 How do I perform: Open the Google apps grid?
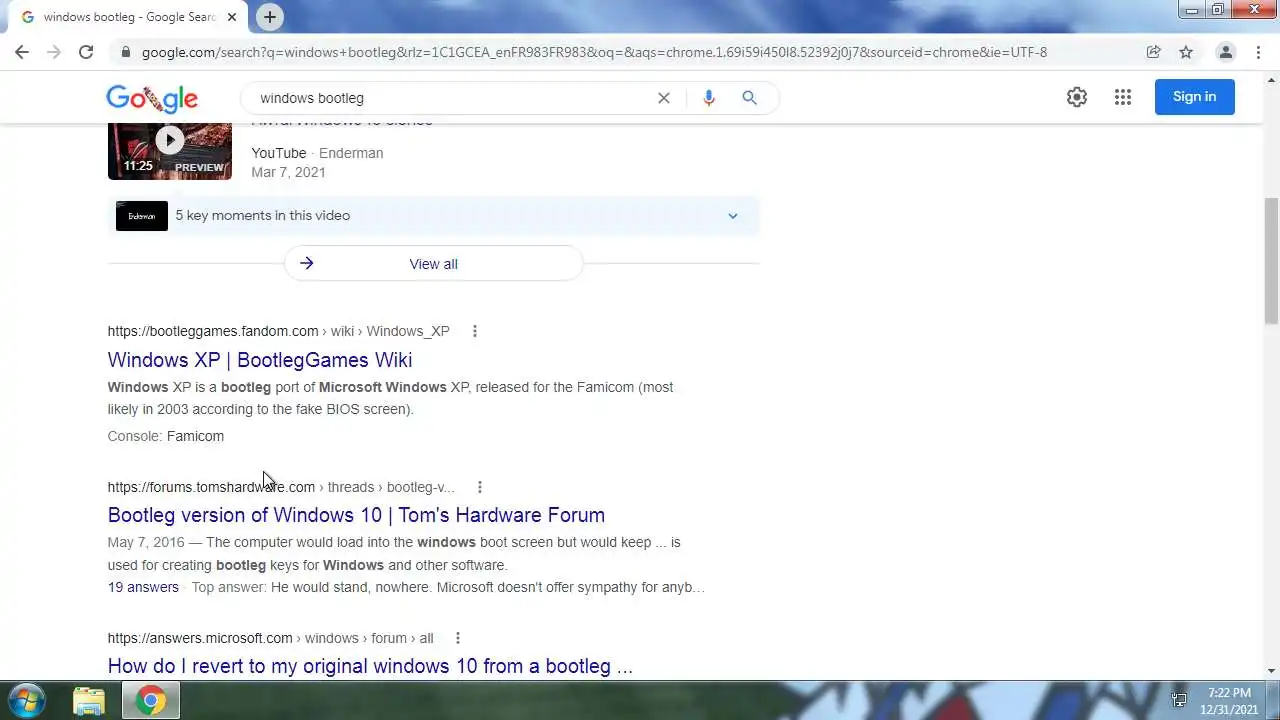[1123, 97]
